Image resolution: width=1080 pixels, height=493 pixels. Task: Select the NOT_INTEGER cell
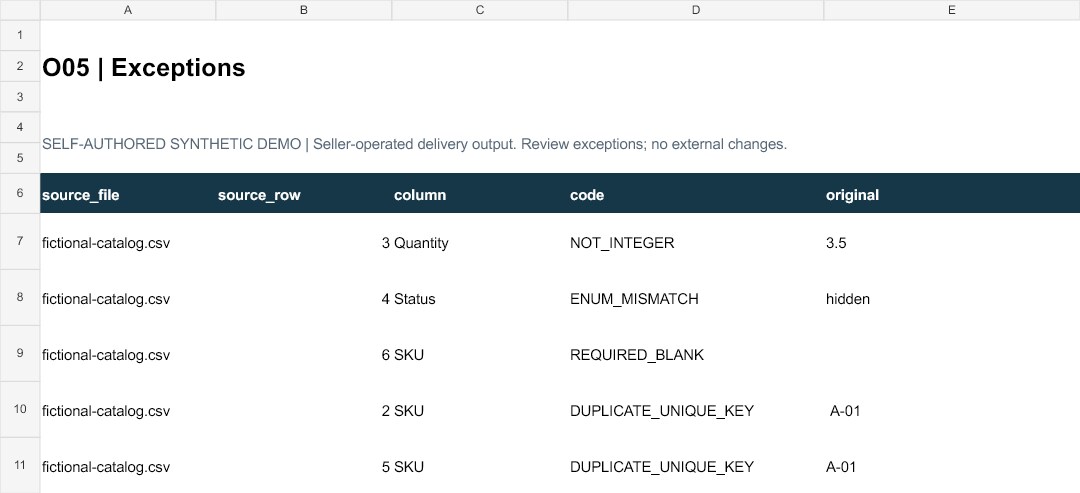[696, 242]
